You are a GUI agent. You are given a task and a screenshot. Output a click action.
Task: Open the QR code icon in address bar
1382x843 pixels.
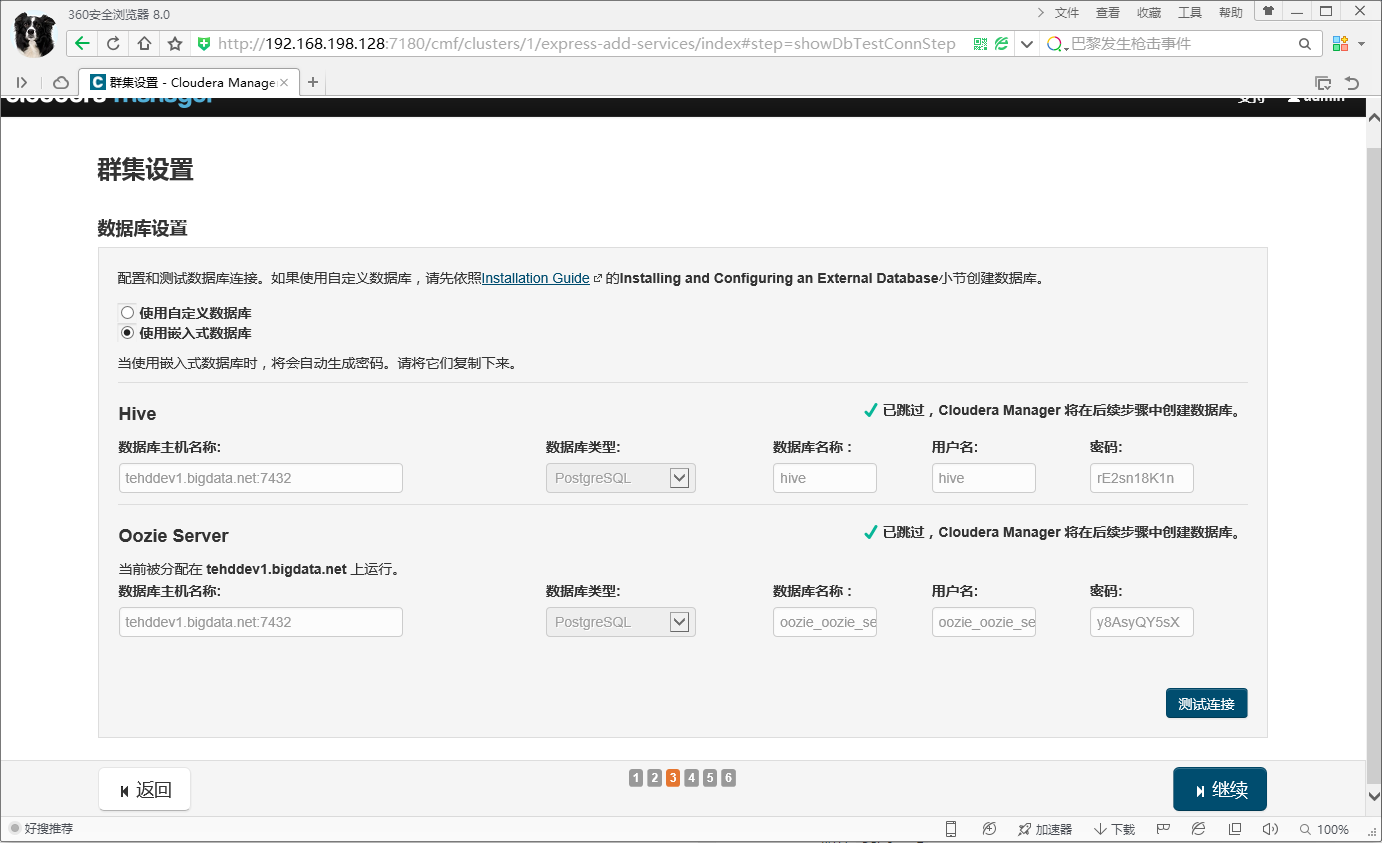pyautogui.click(x=980, y=44)
